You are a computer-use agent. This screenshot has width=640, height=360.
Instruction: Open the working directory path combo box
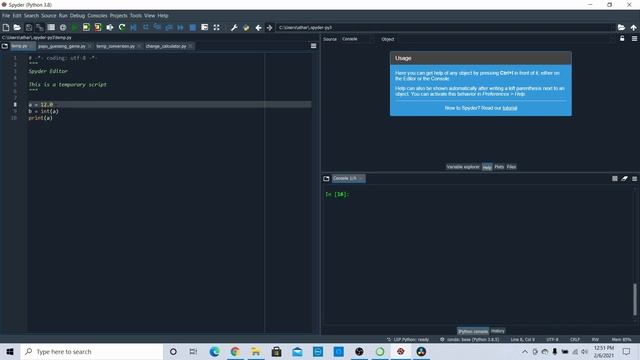pos(445,27)
